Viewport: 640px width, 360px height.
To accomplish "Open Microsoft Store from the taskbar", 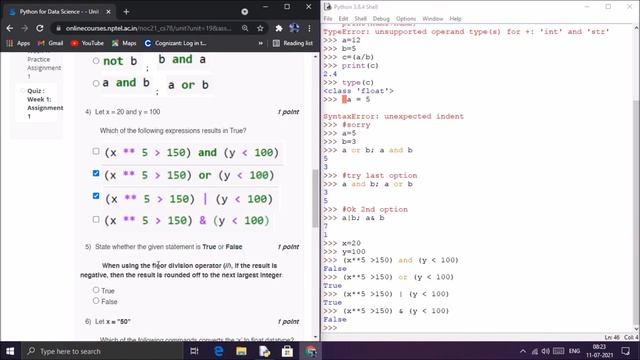I will [287, 351].
